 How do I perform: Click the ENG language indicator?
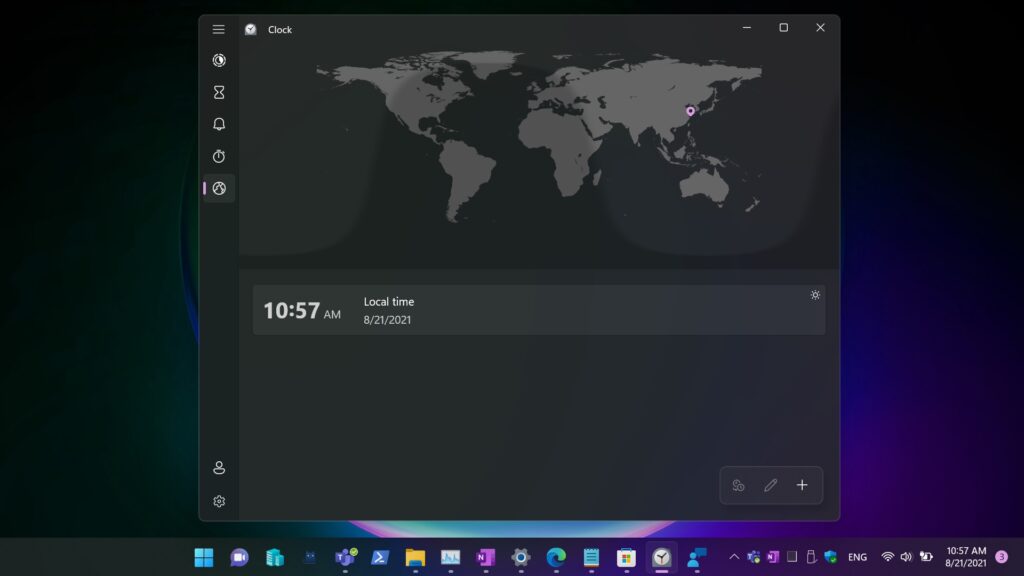857,557
